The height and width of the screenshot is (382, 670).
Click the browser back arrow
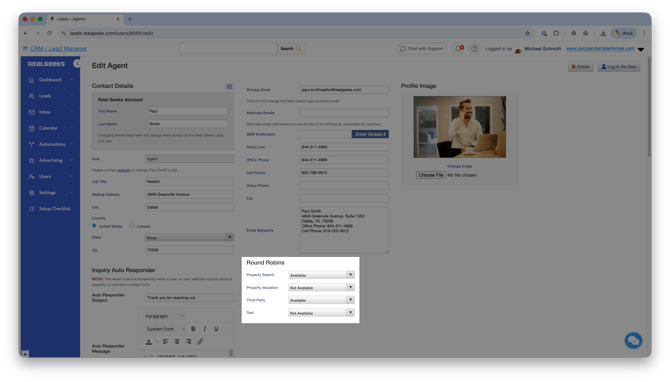coord(26,33)
